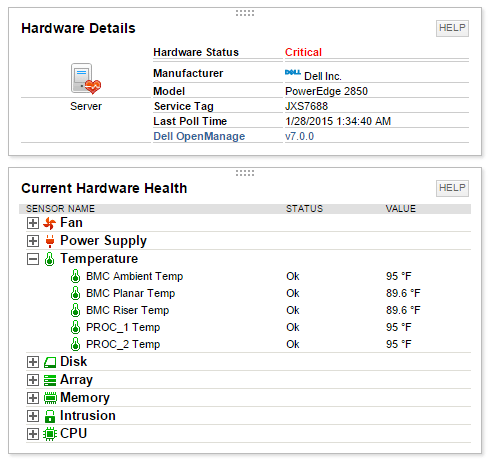The width and height of the screenshot is (491, 461).
Task: Expand the Memory sensor group
Action: 33,398
